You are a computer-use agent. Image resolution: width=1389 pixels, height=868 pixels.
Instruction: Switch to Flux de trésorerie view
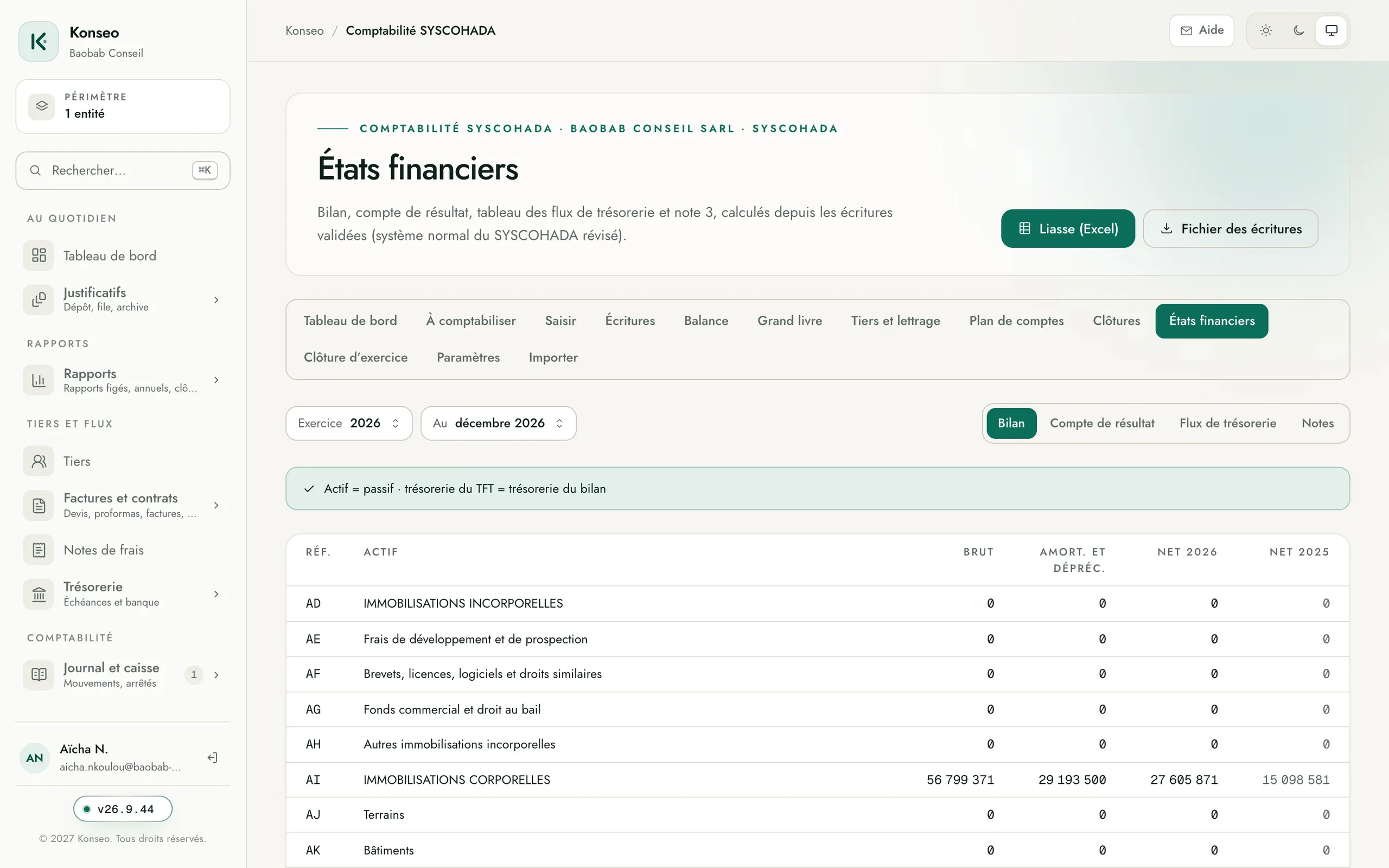(x=1228, y=424)
